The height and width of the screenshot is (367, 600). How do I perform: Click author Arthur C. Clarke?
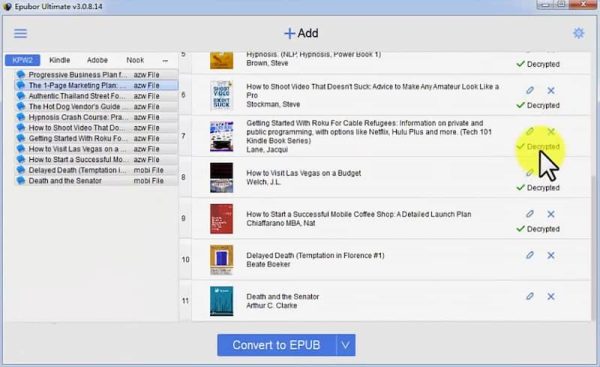[x=272, y=305]
